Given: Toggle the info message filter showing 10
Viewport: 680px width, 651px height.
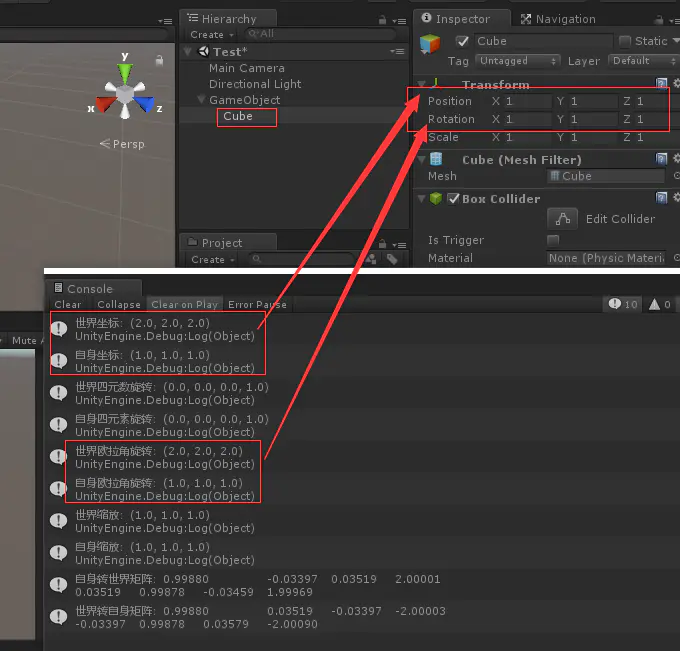Looking at the screenshot, I should click(x=623, y=304).
